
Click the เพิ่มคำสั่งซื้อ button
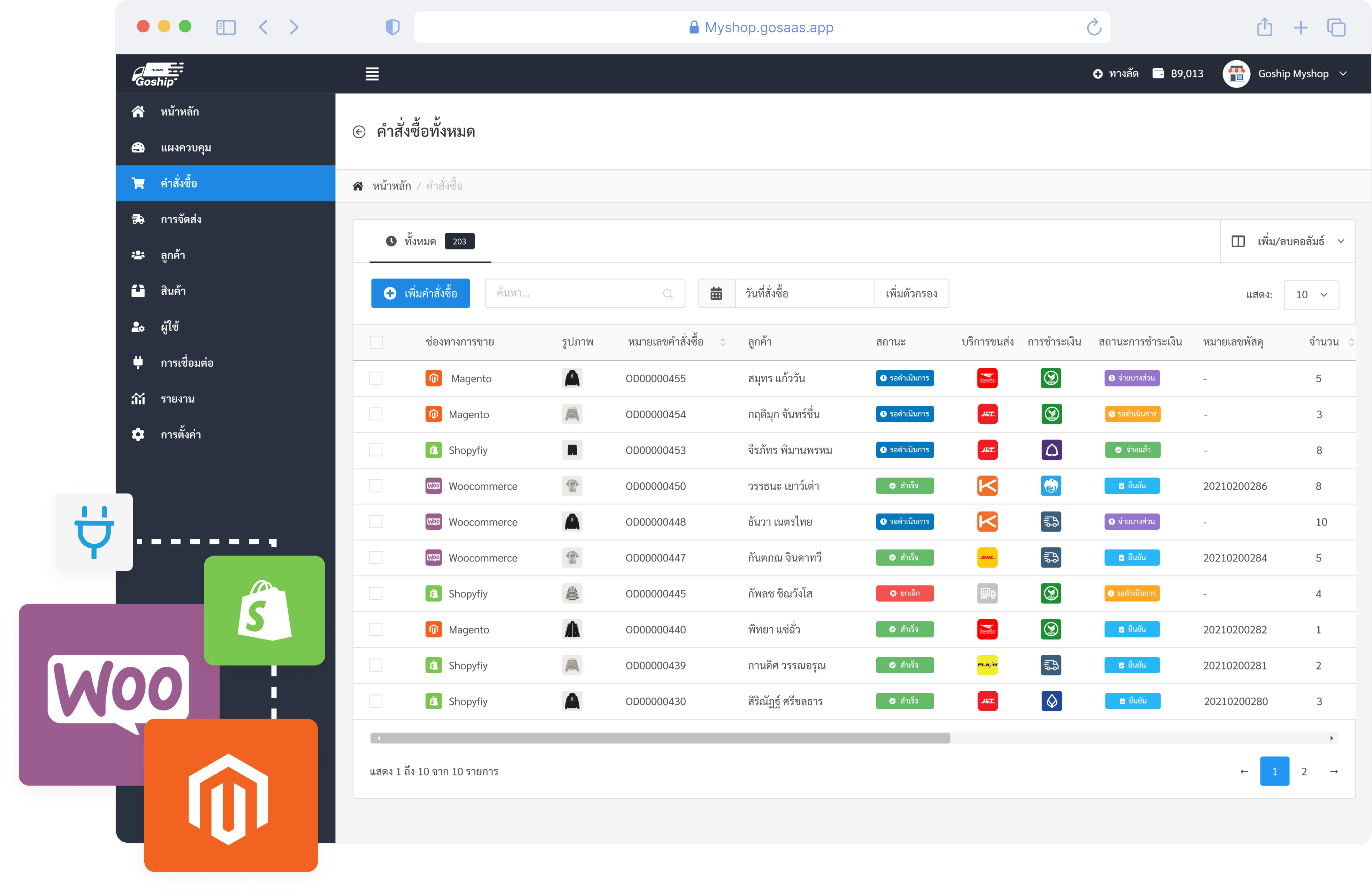420,293
